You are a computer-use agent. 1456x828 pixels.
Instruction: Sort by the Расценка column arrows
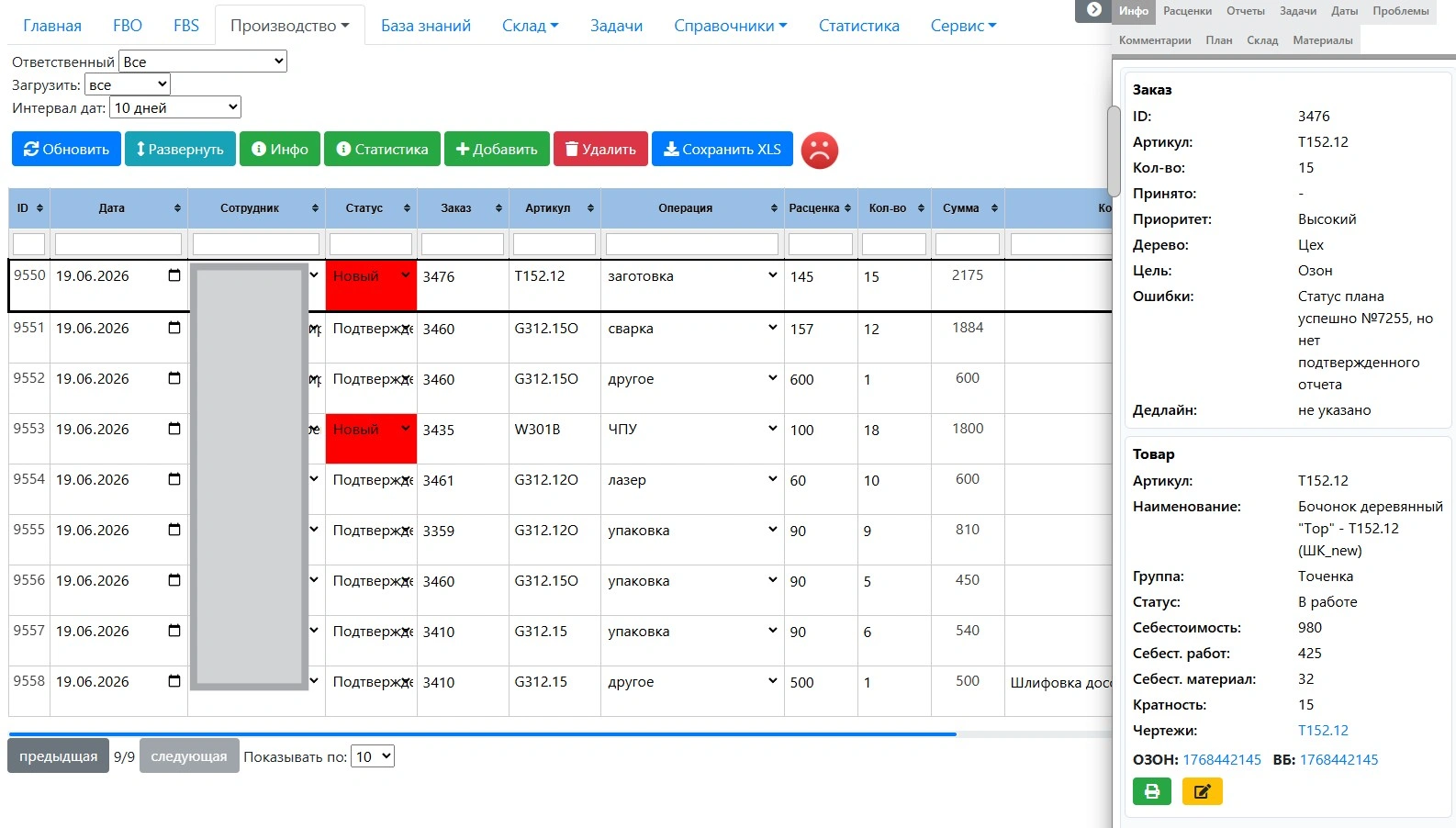click(847, 208)
